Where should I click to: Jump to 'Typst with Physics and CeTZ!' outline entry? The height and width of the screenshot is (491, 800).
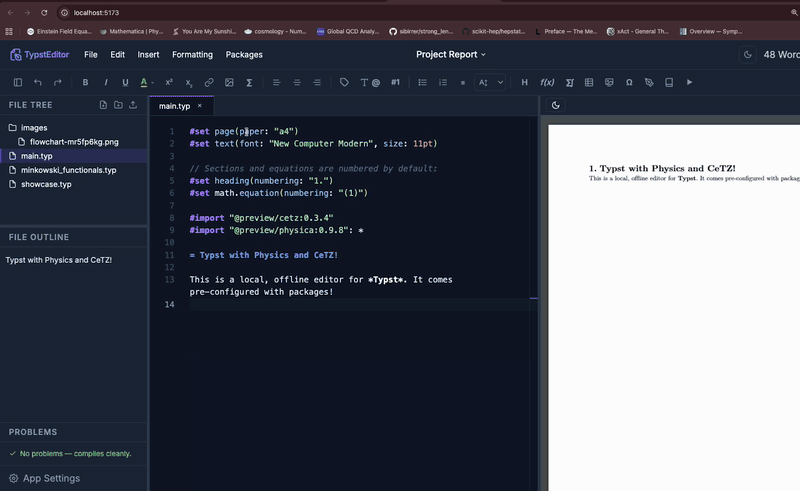point(59,260)
